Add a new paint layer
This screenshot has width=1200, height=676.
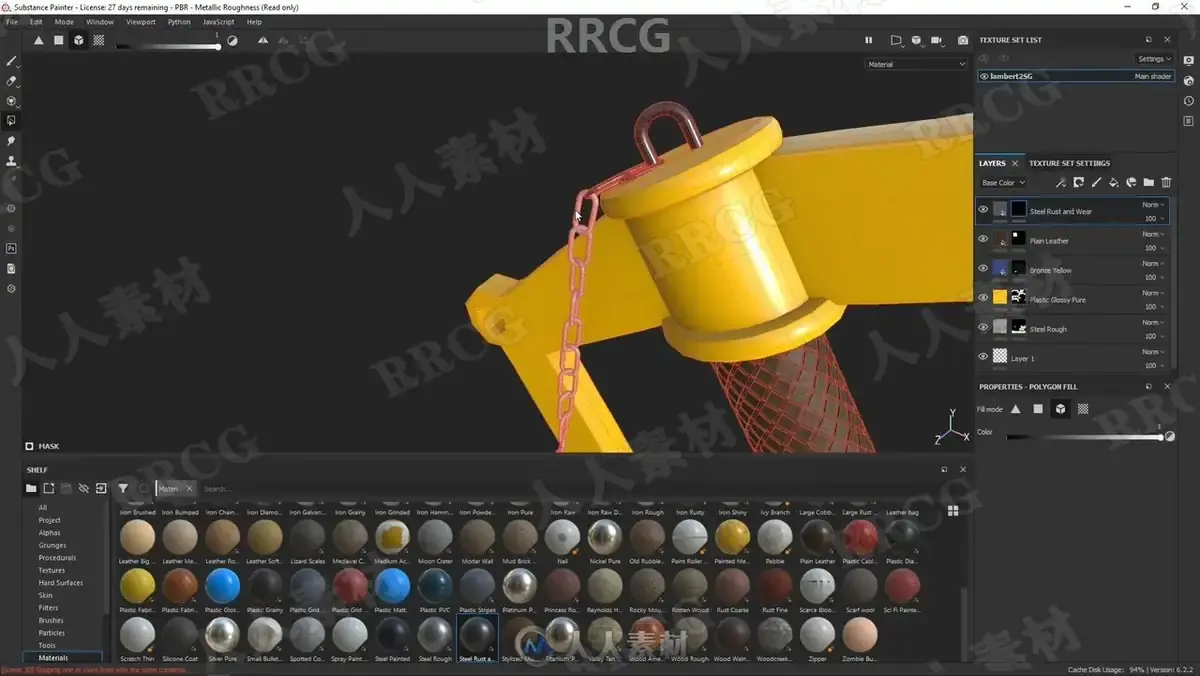[x=1096, y=183]
